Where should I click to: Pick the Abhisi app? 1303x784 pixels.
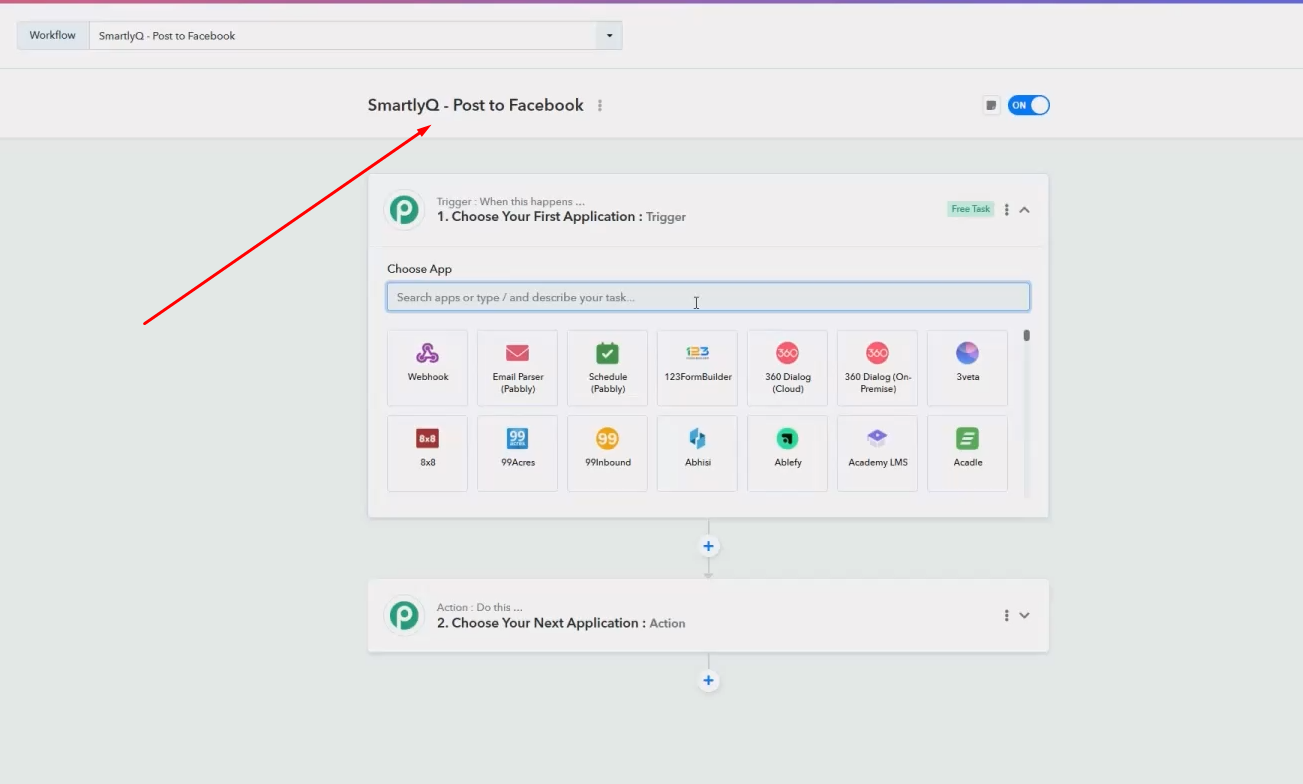click(x=697, y=453)
